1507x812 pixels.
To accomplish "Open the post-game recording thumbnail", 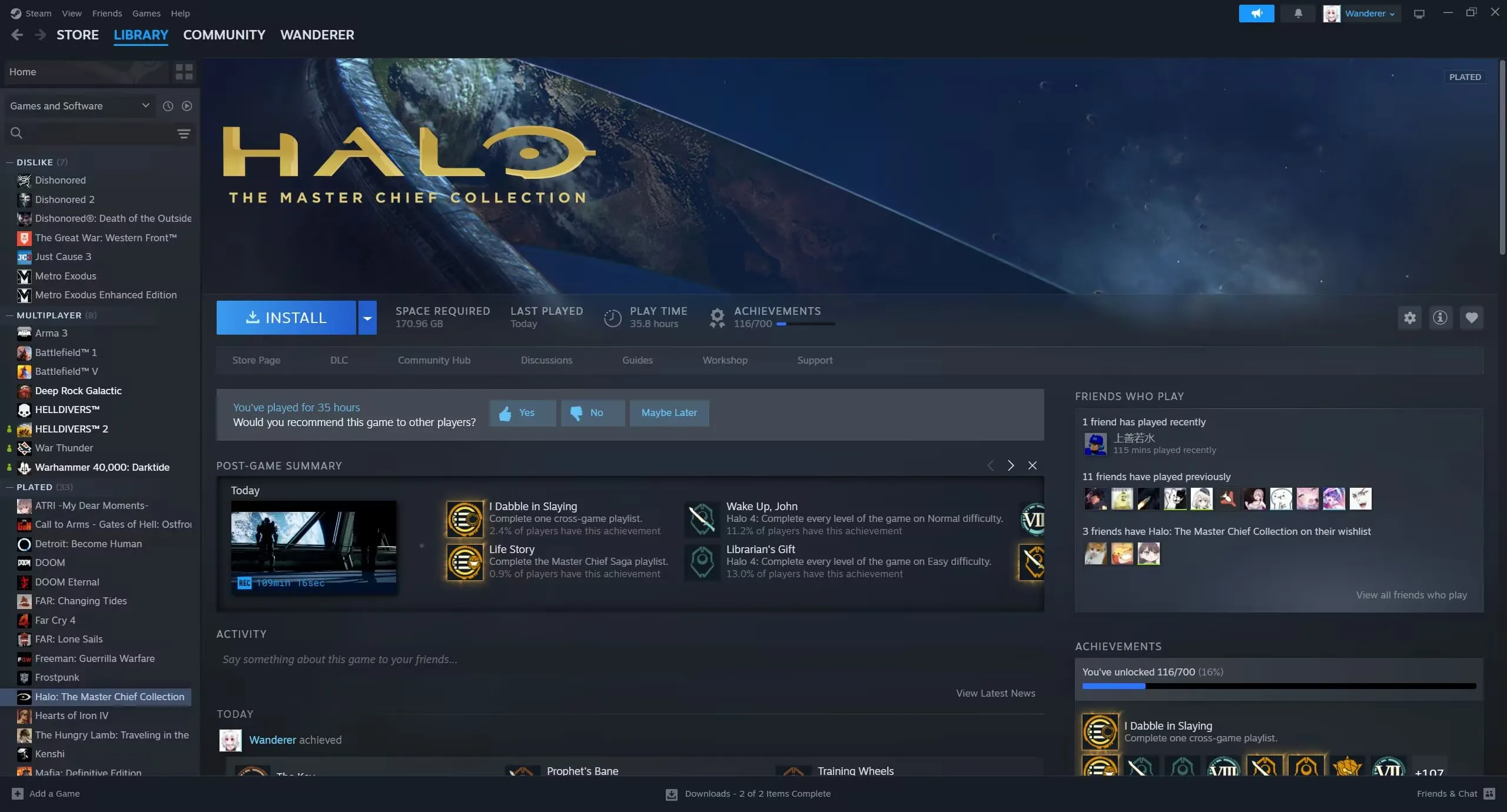I will pyautogui.click(x=313, y=547).
